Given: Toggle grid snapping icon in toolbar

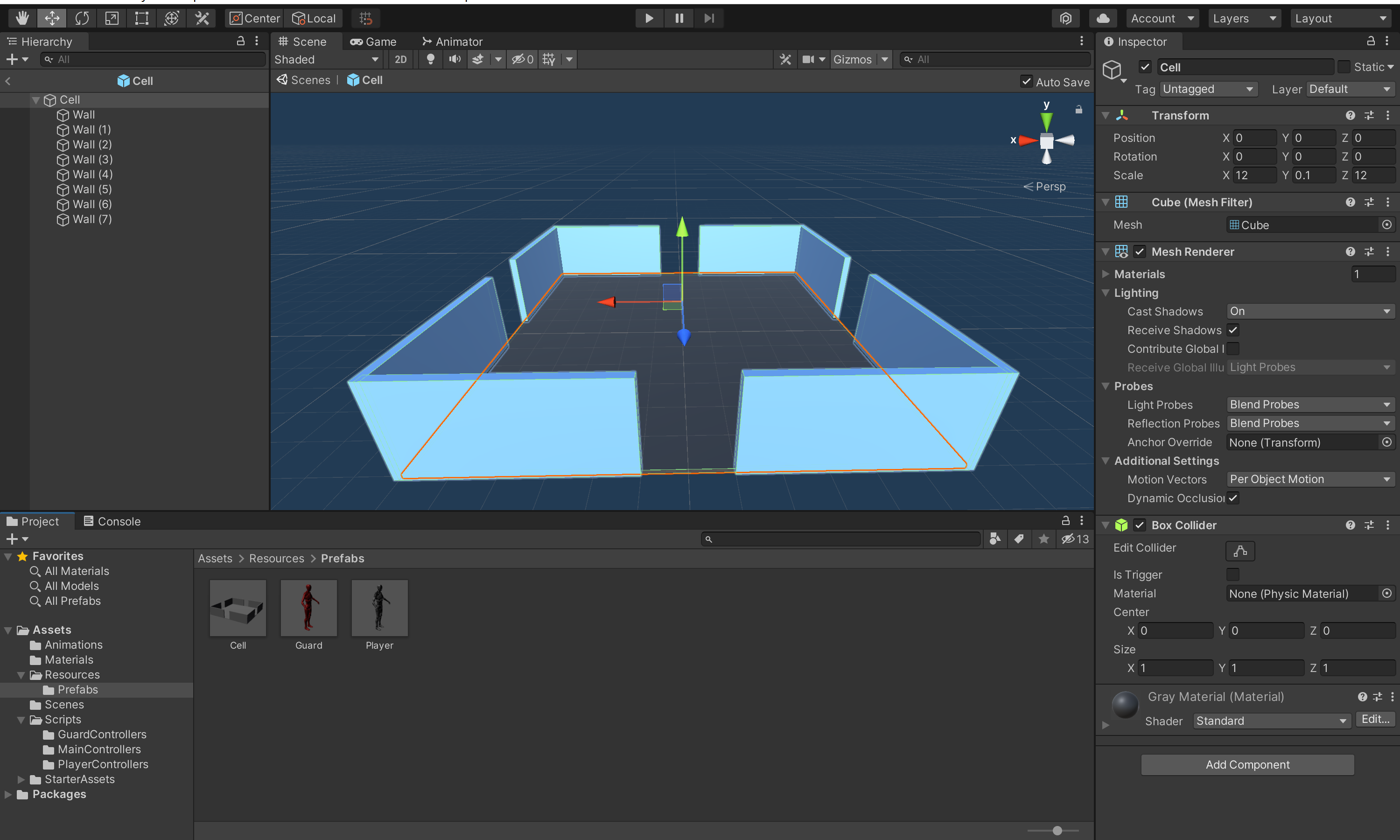Looking at the screenshot, I should click(x=365, y=18).
